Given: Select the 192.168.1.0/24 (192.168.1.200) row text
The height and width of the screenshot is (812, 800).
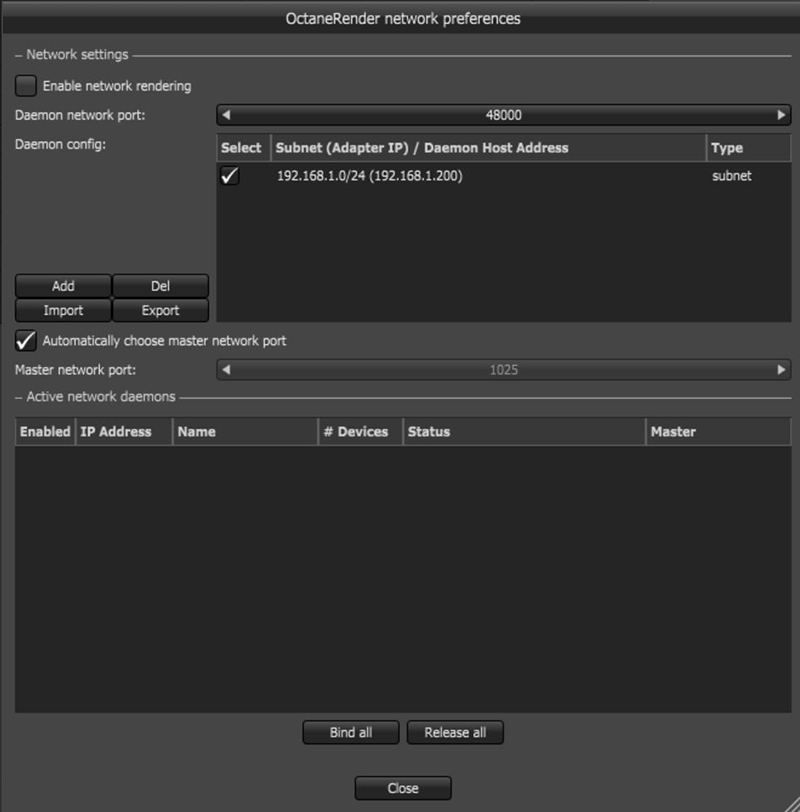Looking at the screenshot, I should [370, 176].
